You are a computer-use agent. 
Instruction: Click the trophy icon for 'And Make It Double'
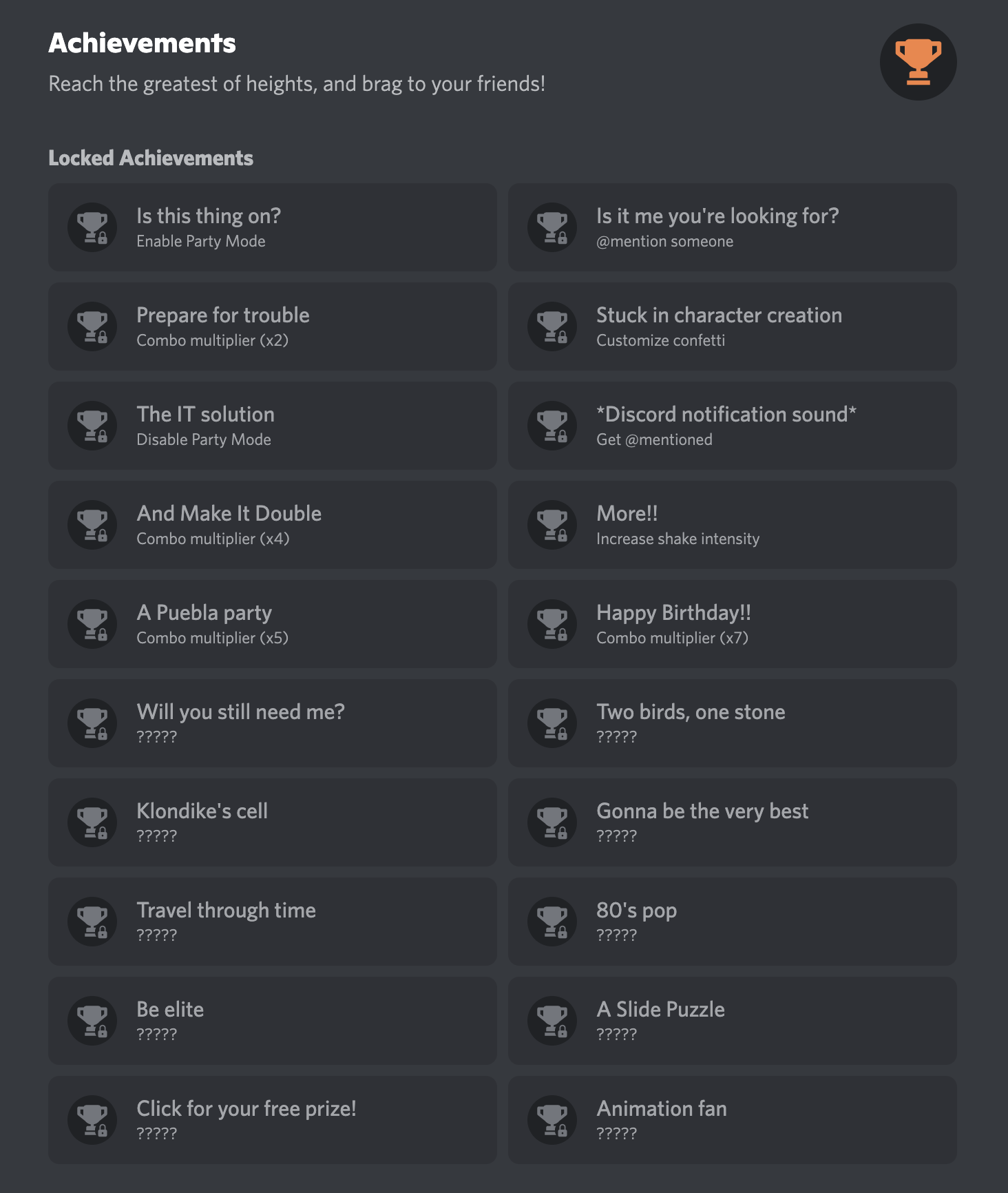pos(92,525)
